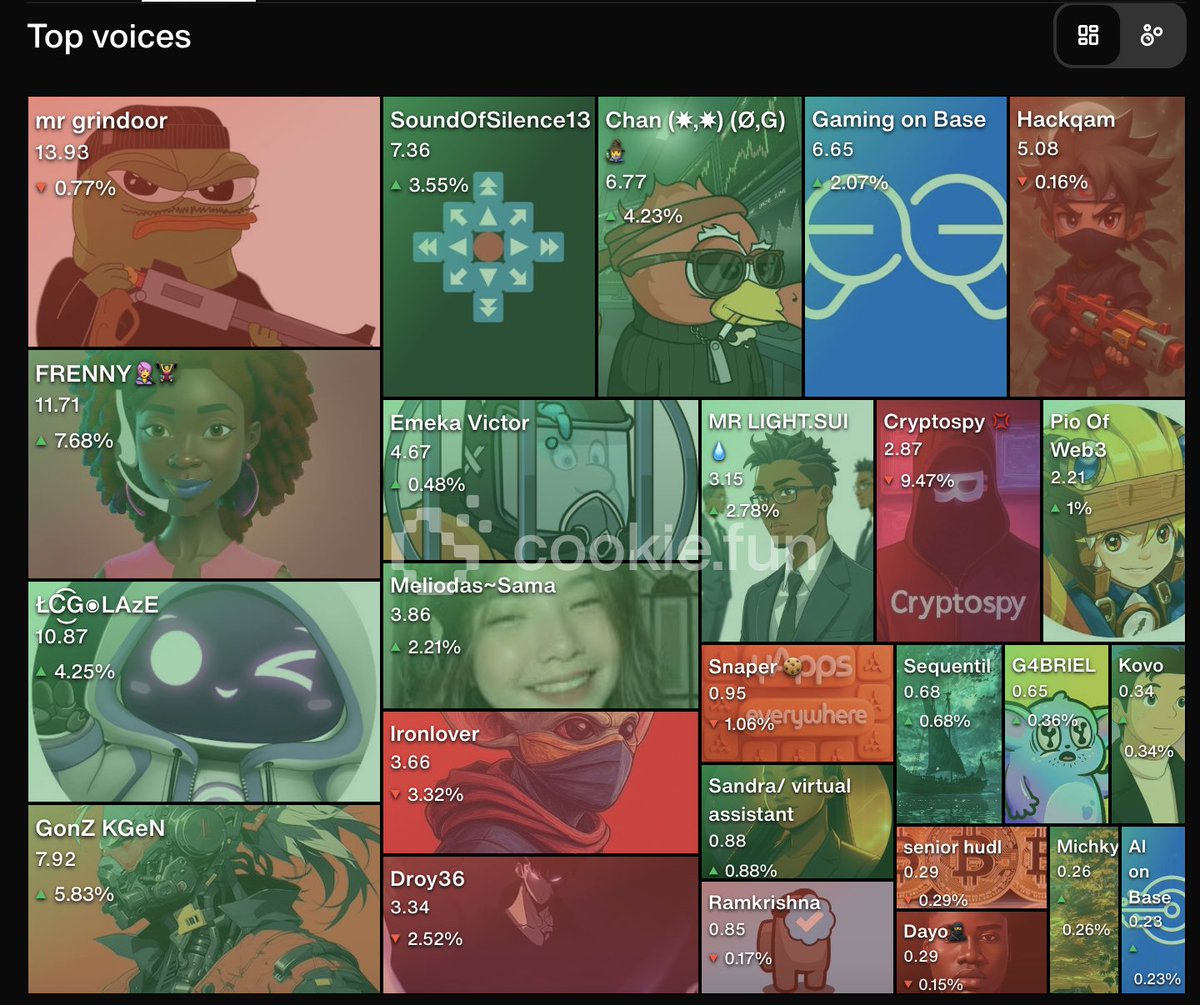Select the G4BRIEL tile
The width and height of the screenshot is (1200, 1005).
coord(1056,734)
